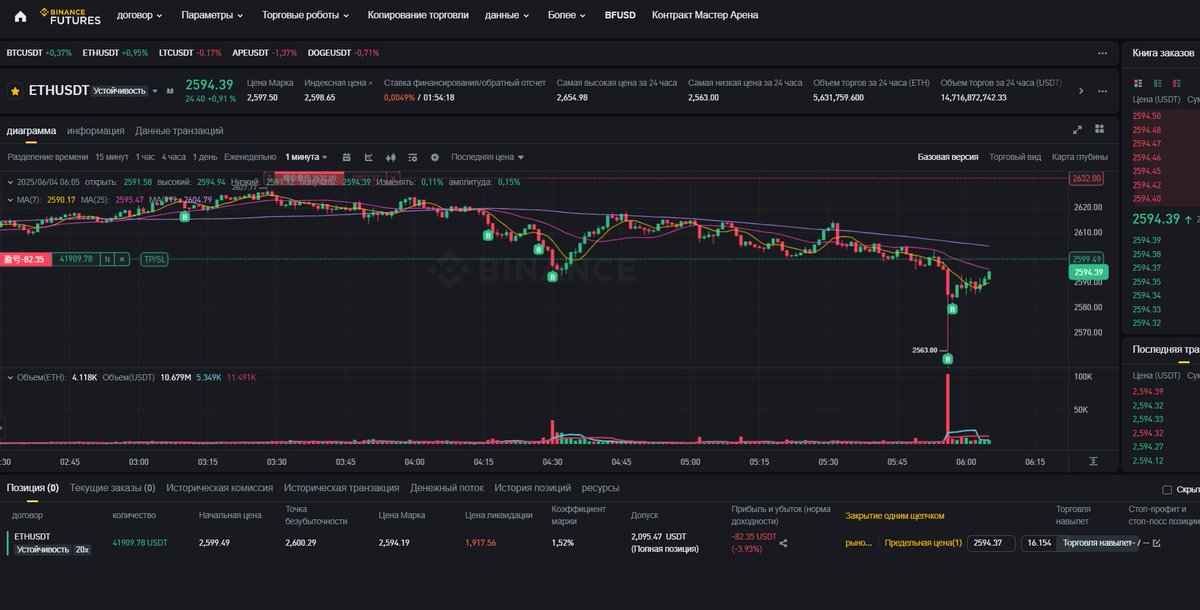Switch to the «Данные транзакций» tab

(x=179, y=130)
